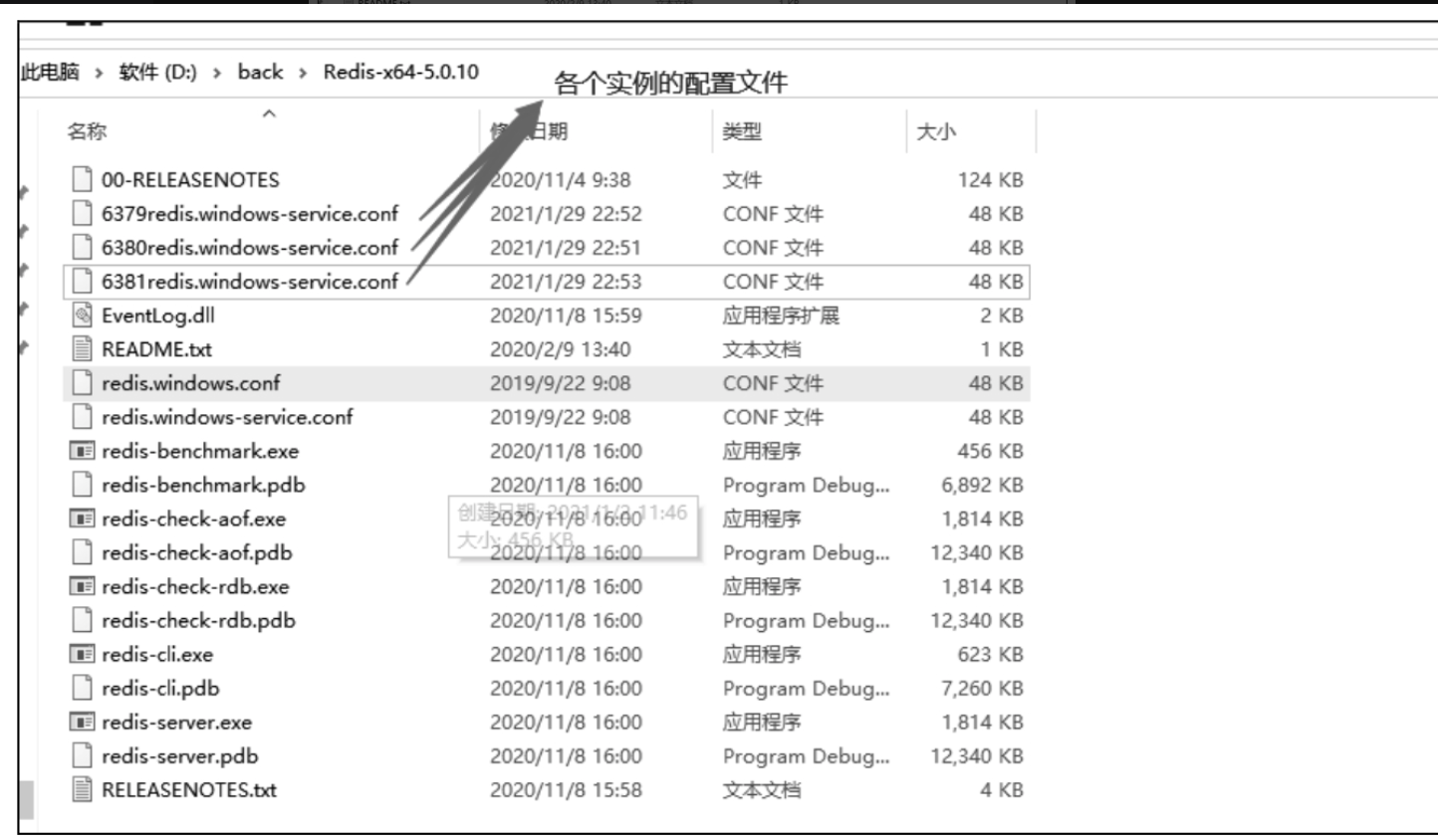Viewport: 1438px width, 840px height.
Task: Sort files by the 名称 column header
Action: pyautogui.click(x=87, y=131)
